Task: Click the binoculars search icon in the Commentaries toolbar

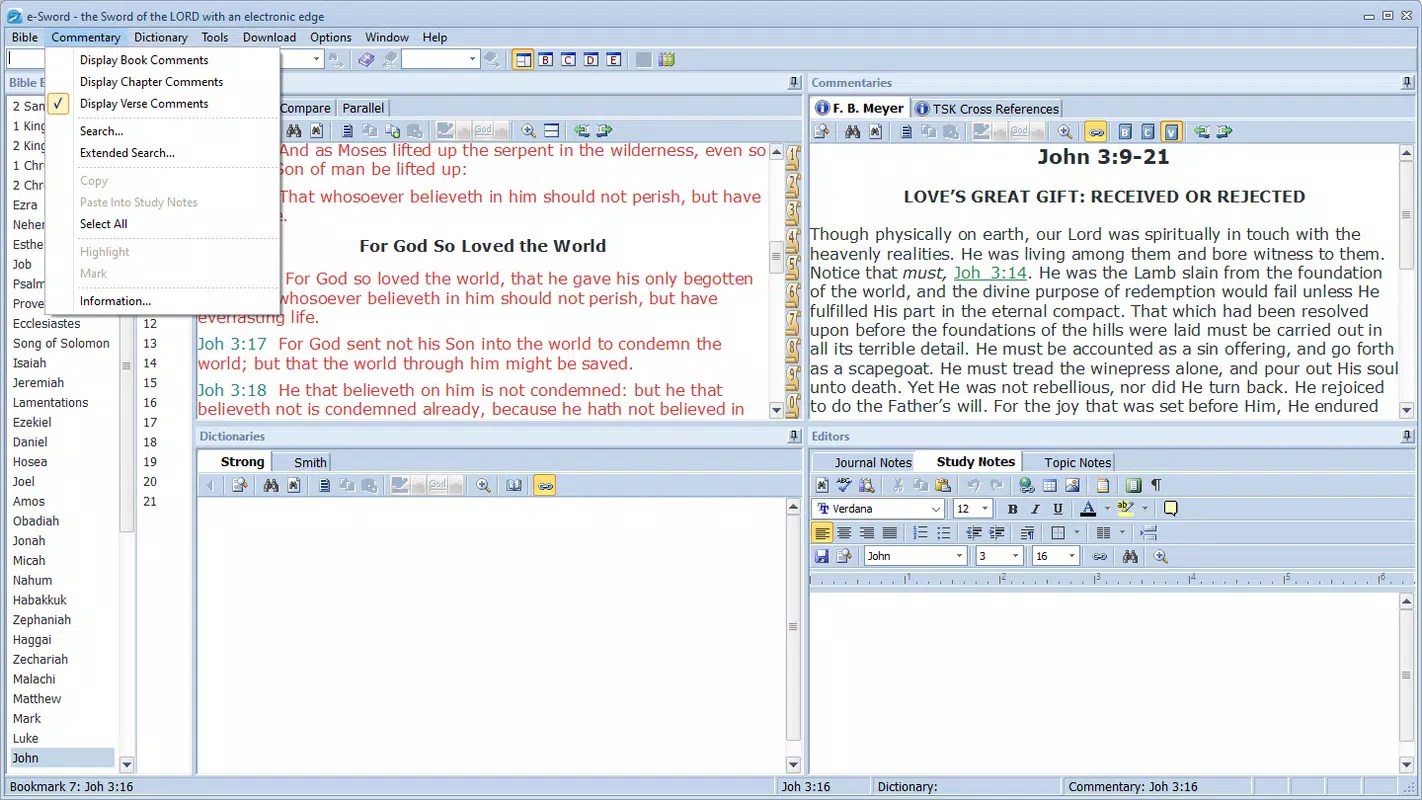Action: (852, 132)
